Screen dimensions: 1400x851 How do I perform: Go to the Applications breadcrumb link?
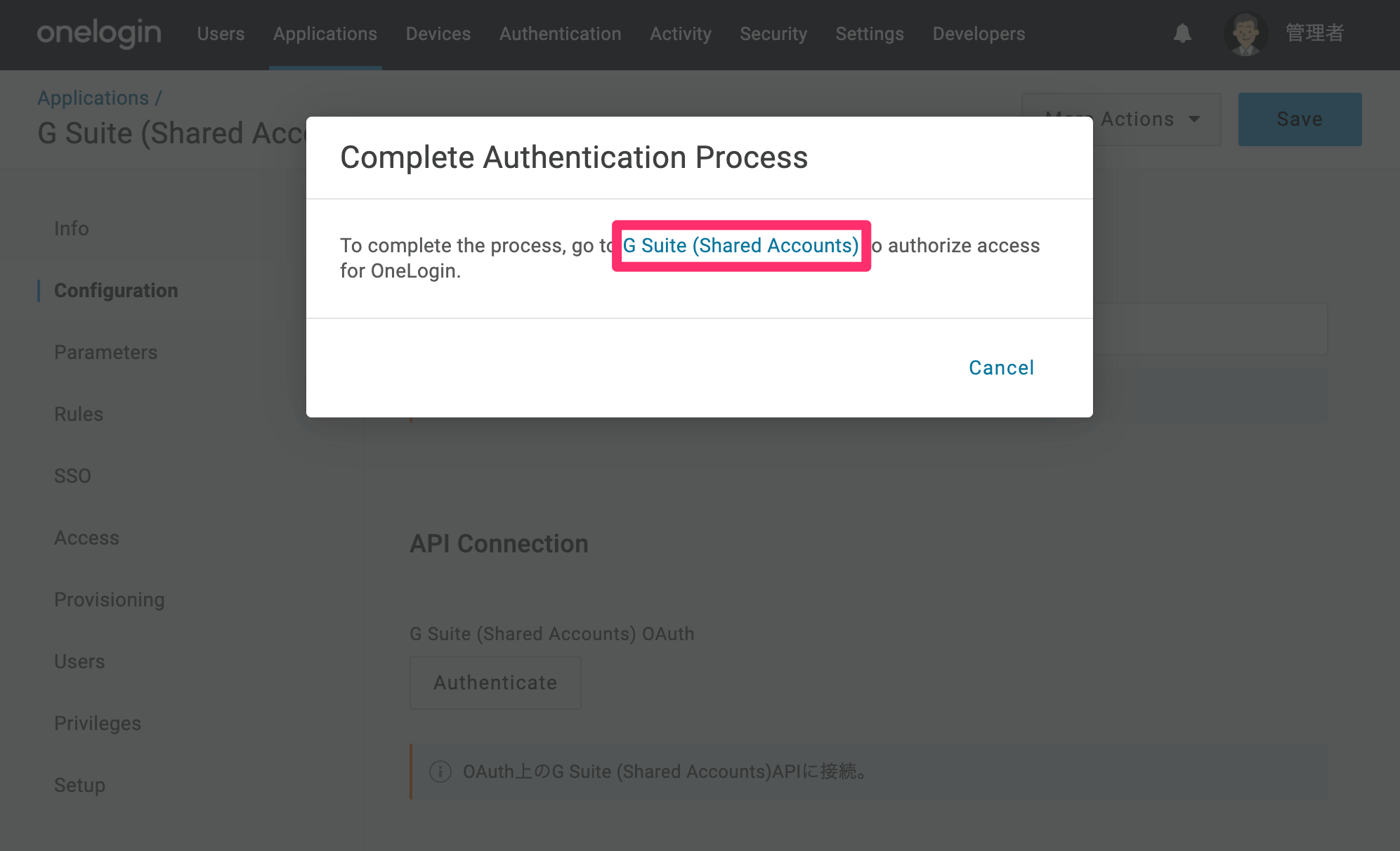(x=93, y=98)
